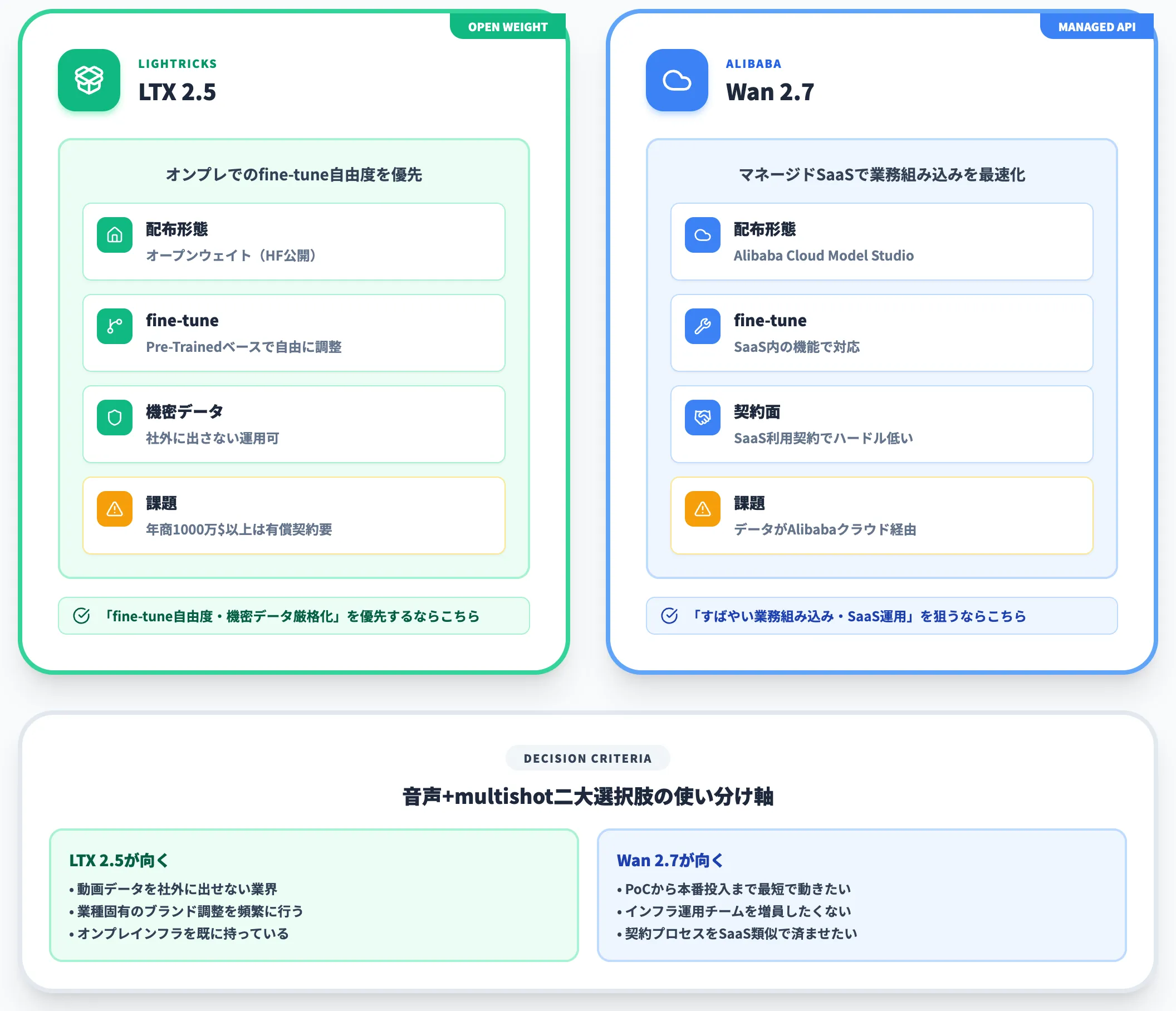The image size is (1176, 1011).
Task: Click the green home icon beside オープンウェイト
Action: click(115, 234)
